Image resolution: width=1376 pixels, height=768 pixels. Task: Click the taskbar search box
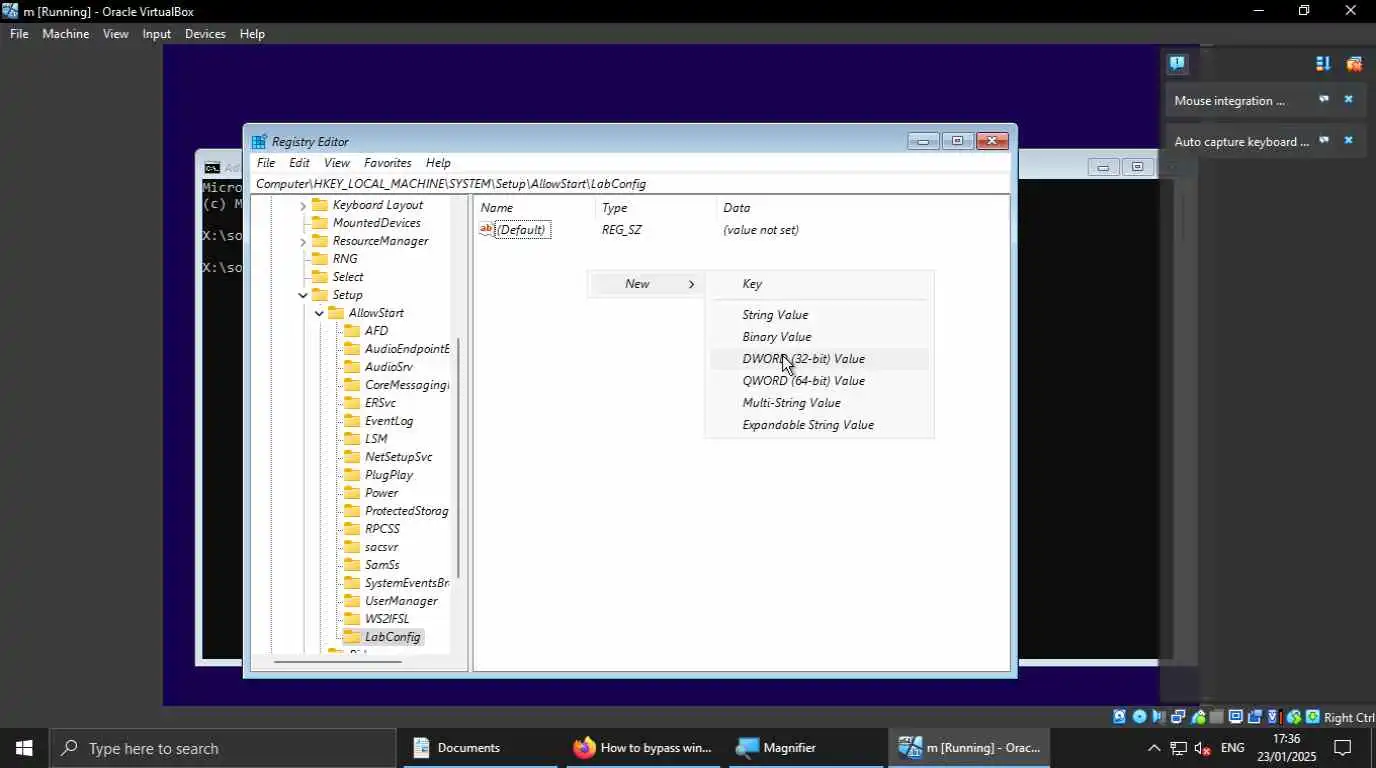tap(222, 748)
